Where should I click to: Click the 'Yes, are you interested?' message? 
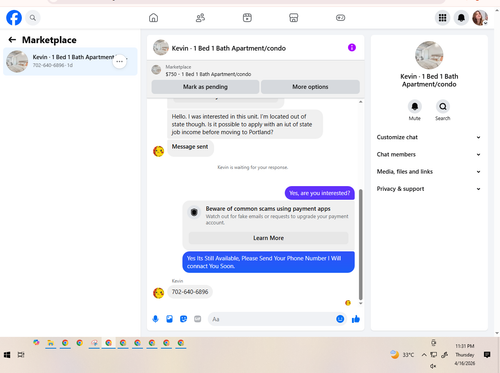pos(320,193)
